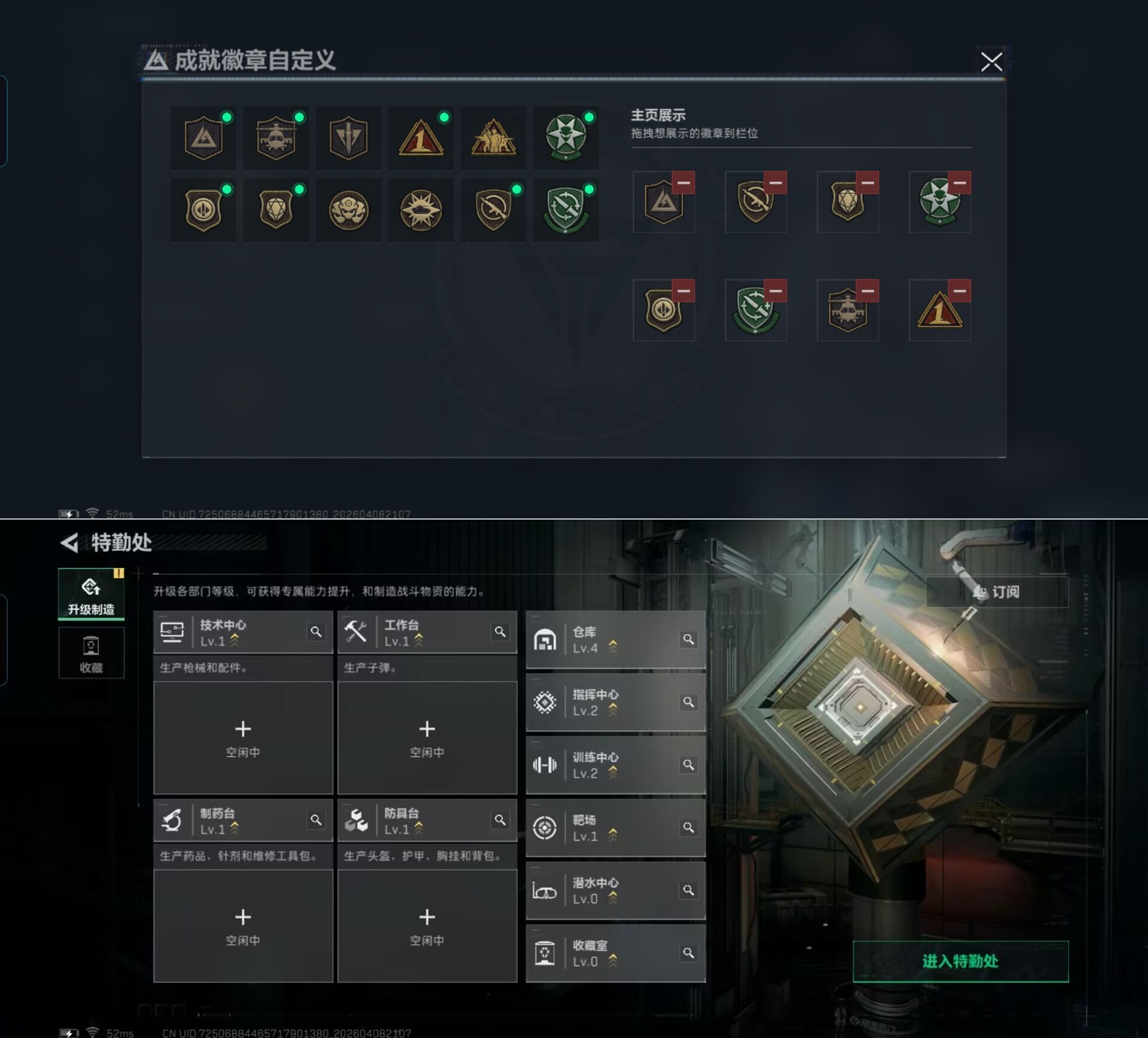The height and width of the screenshot is (1038, 1148).
Task: Expand the 潜水中心 Lv.0 row
Action: pyautogui.click(x=615, y=891)
